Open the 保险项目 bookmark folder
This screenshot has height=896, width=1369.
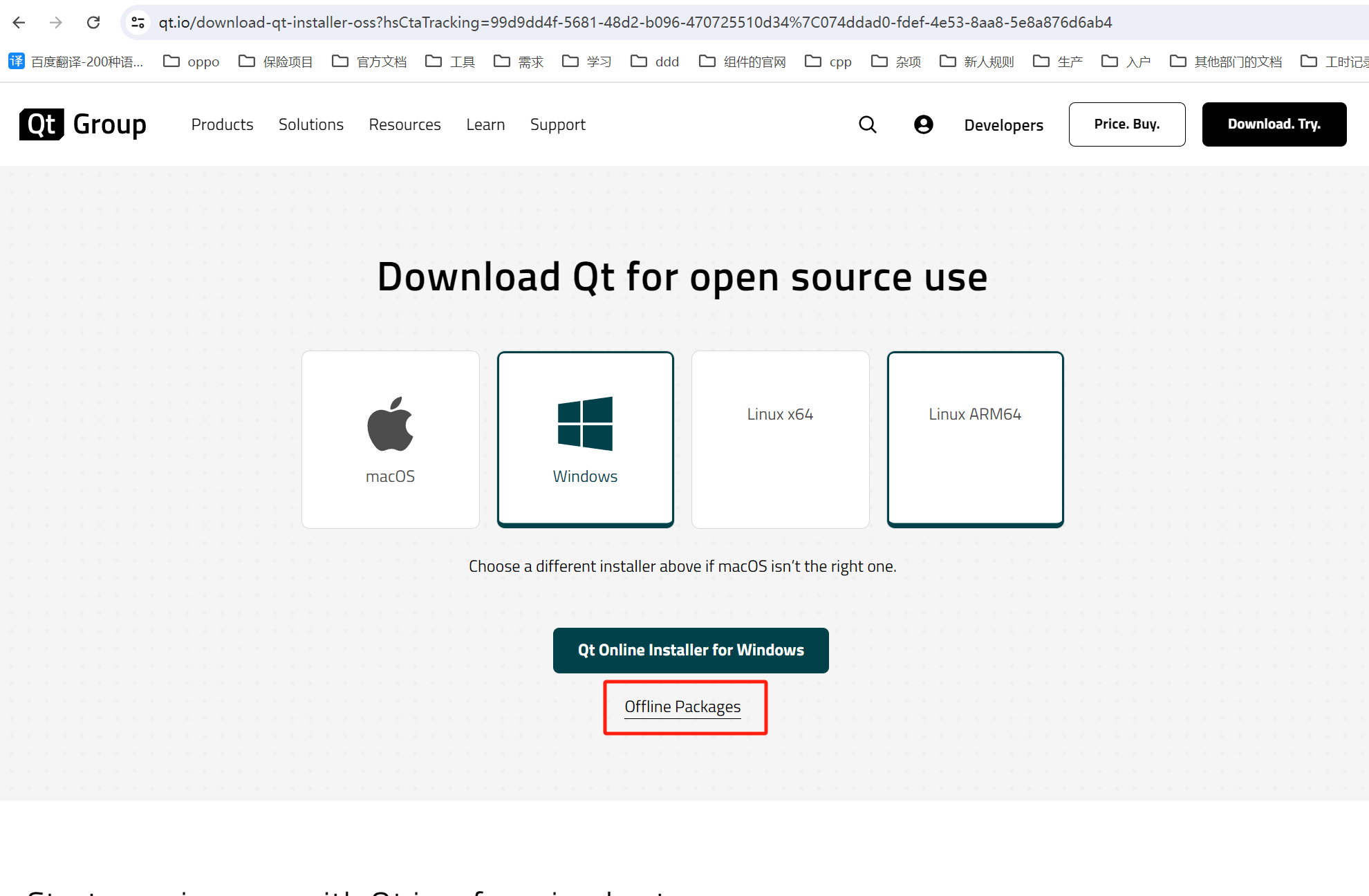tap(275, 62)
